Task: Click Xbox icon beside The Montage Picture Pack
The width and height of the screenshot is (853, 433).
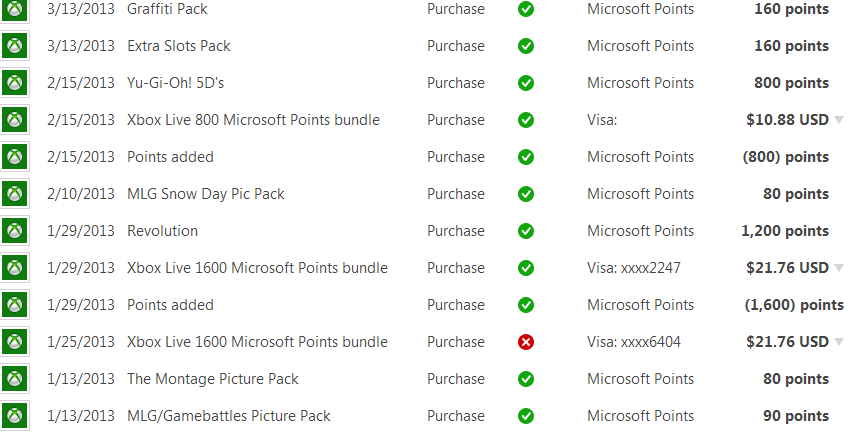Action: 15,379
